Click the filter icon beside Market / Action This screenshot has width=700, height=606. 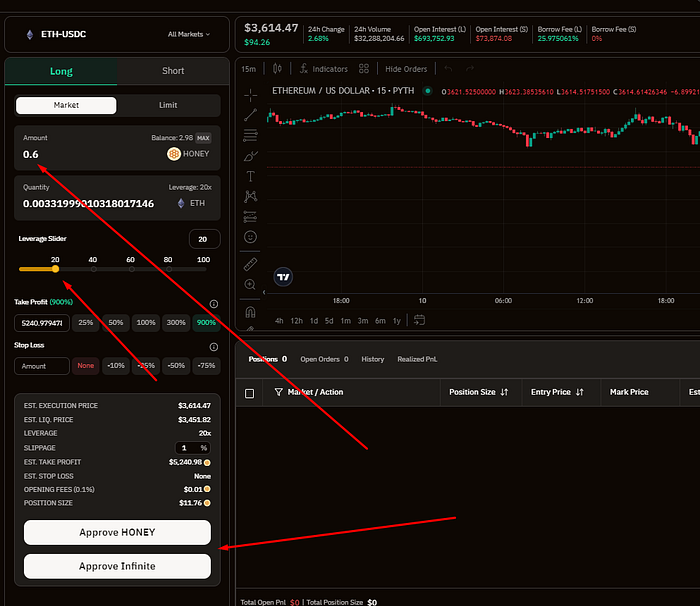click(279, 392)
